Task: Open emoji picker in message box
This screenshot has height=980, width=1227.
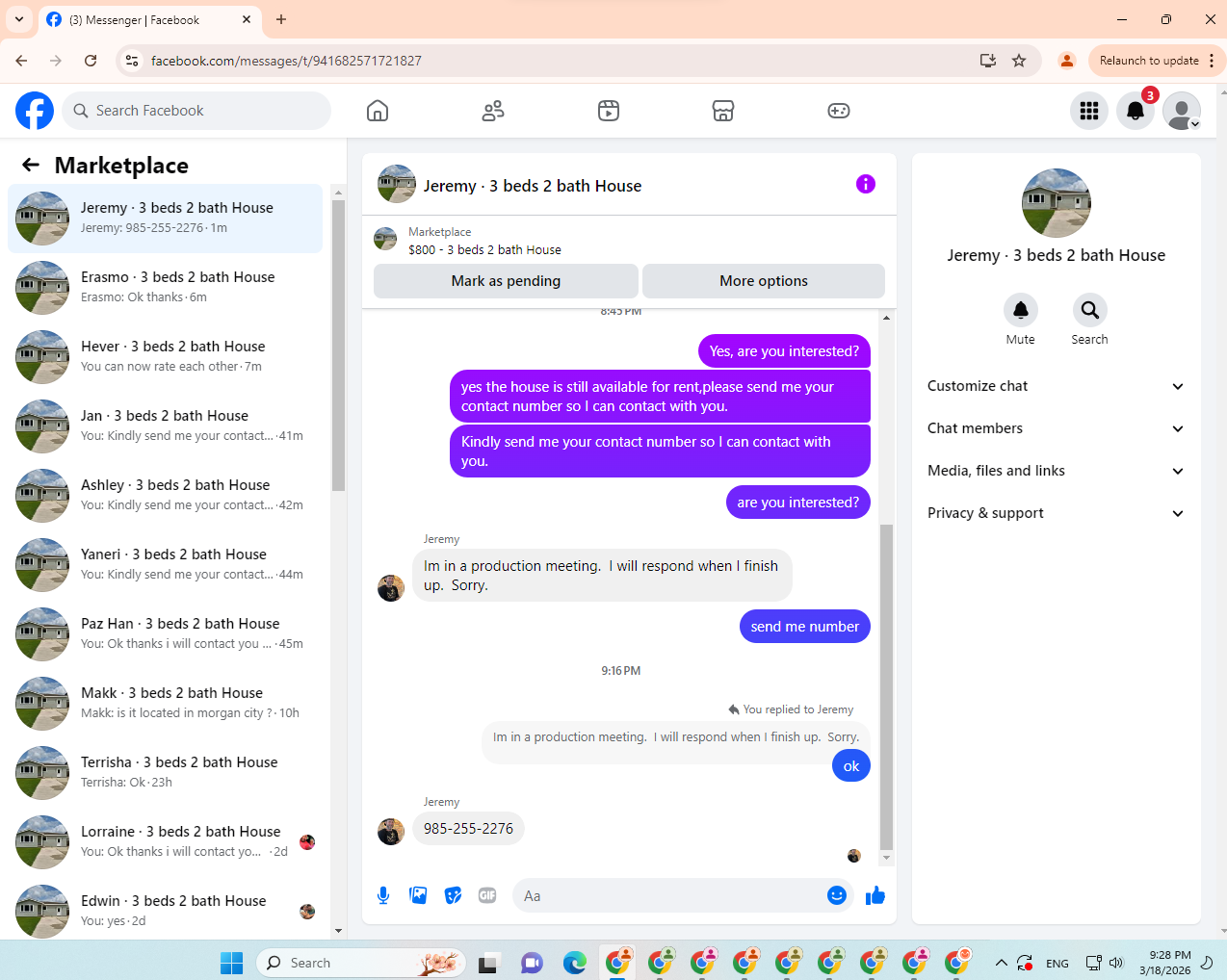Action: [x=837, y=895]
